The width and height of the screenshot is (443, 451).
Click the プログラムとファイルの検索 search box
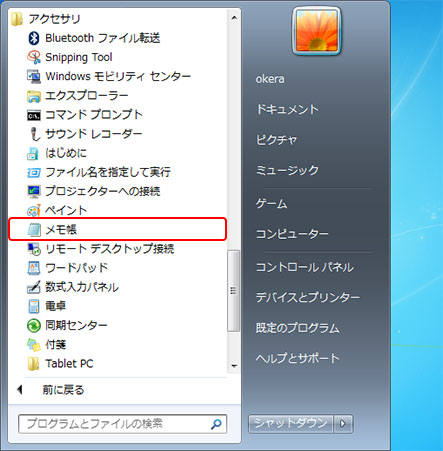click(x=123, y=424)
